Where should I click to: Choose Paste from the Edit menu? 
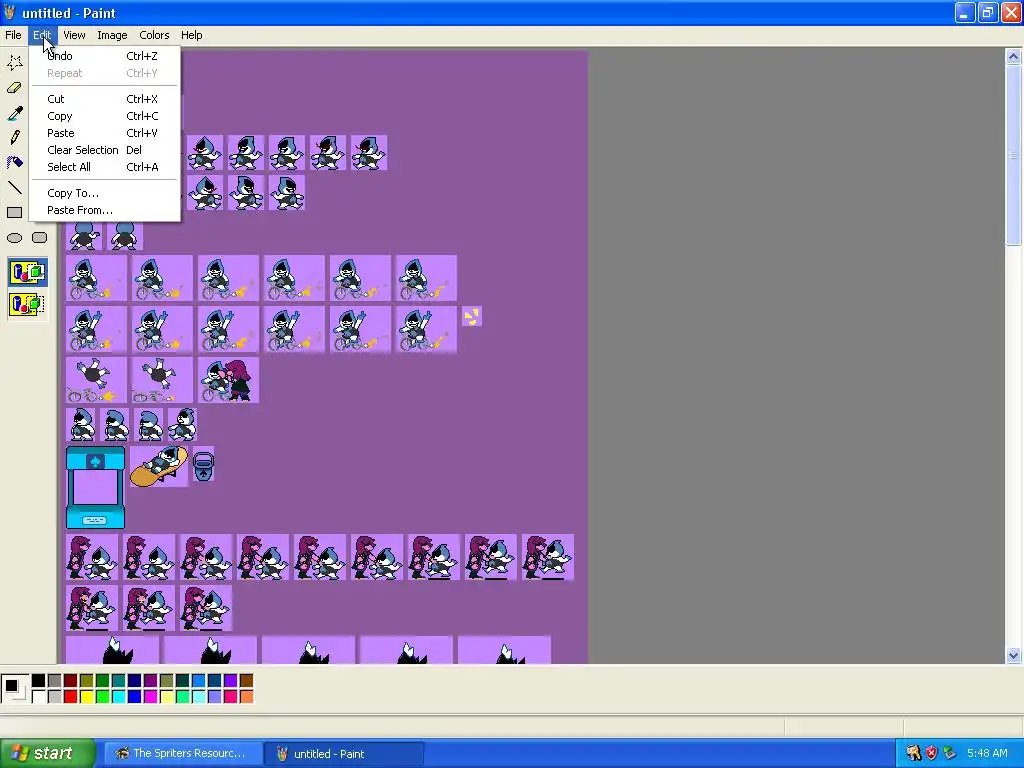click(x=104, y=133)
